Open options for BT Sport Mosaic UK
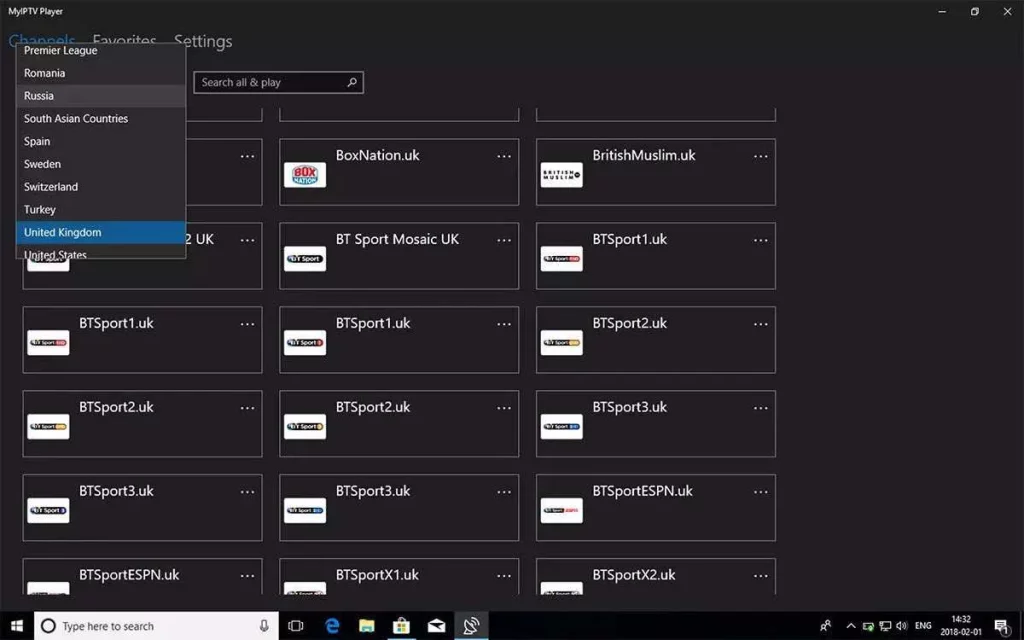Screen dimensions: 1024x640 click(504, 240)
